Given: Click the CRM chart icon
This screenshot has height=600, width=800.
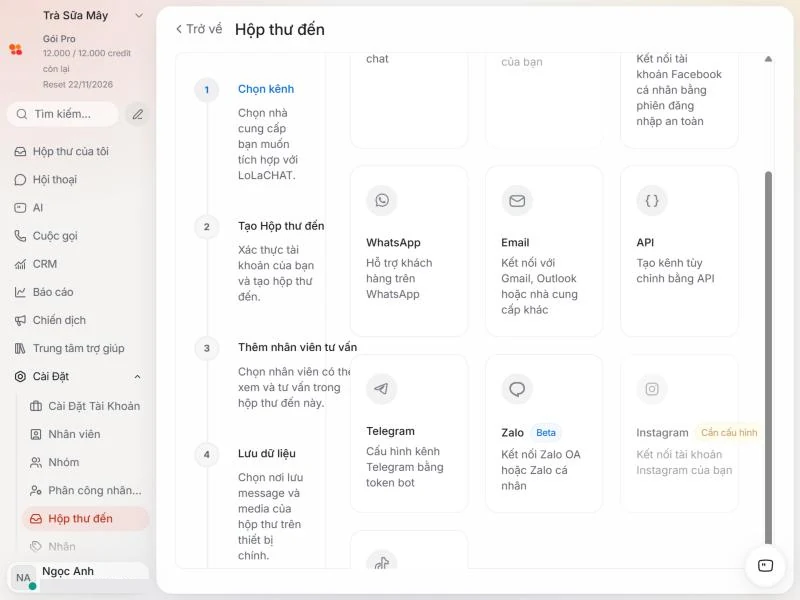Looking at the screenshot, I should coord(20,264).
